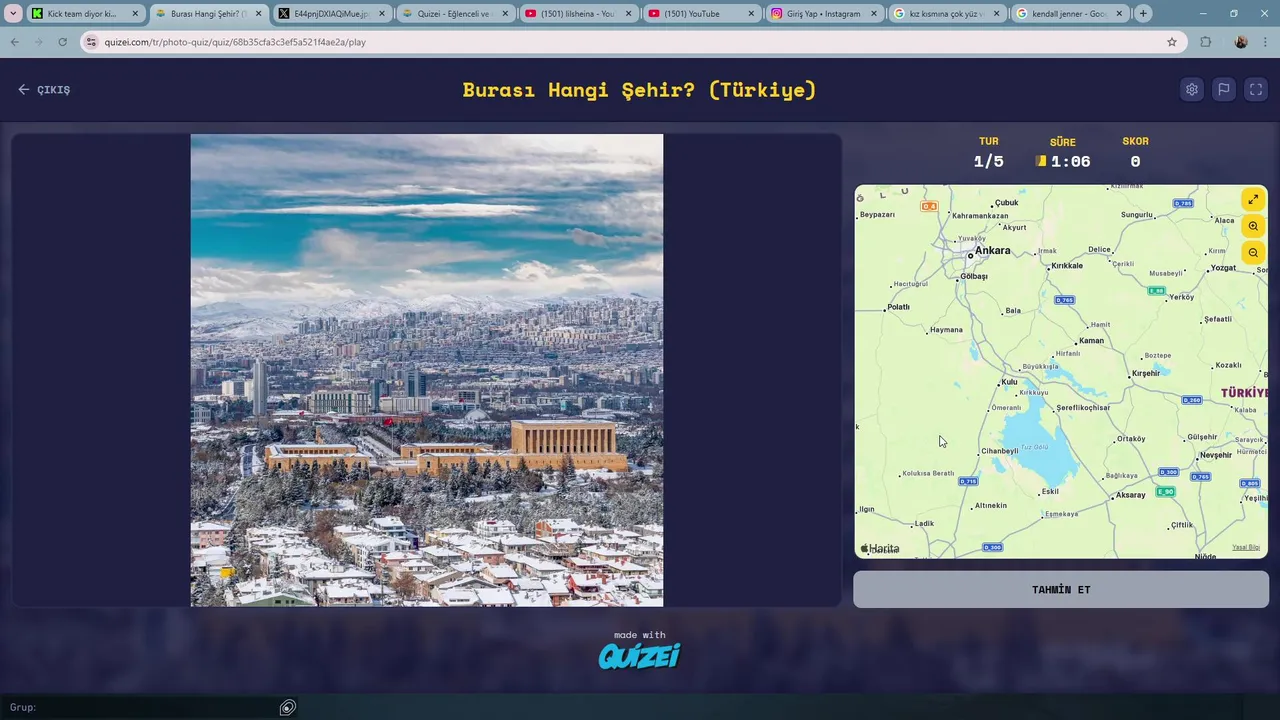Zoom out on the map
This screenshot has height=720, width=1280.
pyautogui.click(x=1253, y=253)
